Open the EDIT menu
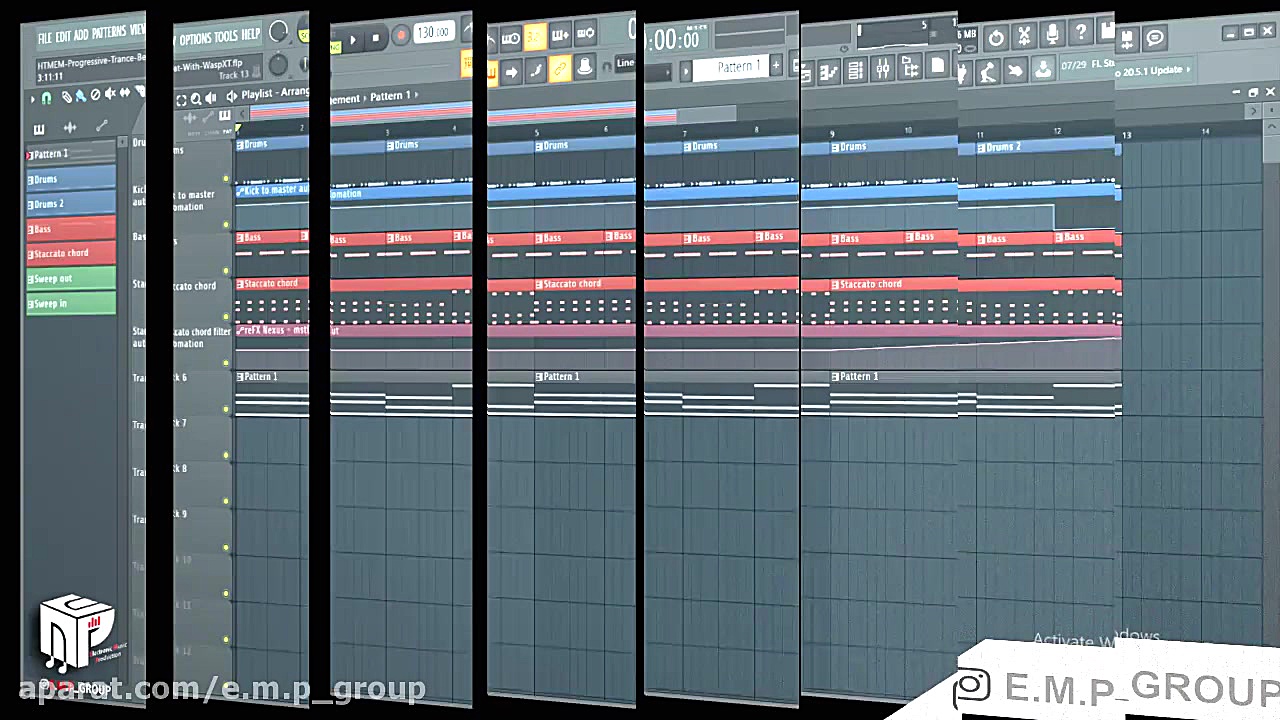 point(63,37)
